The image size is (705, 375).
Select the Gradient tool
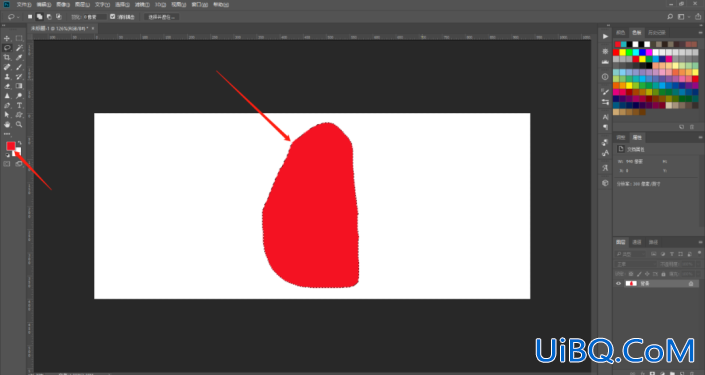coord(19,86)
